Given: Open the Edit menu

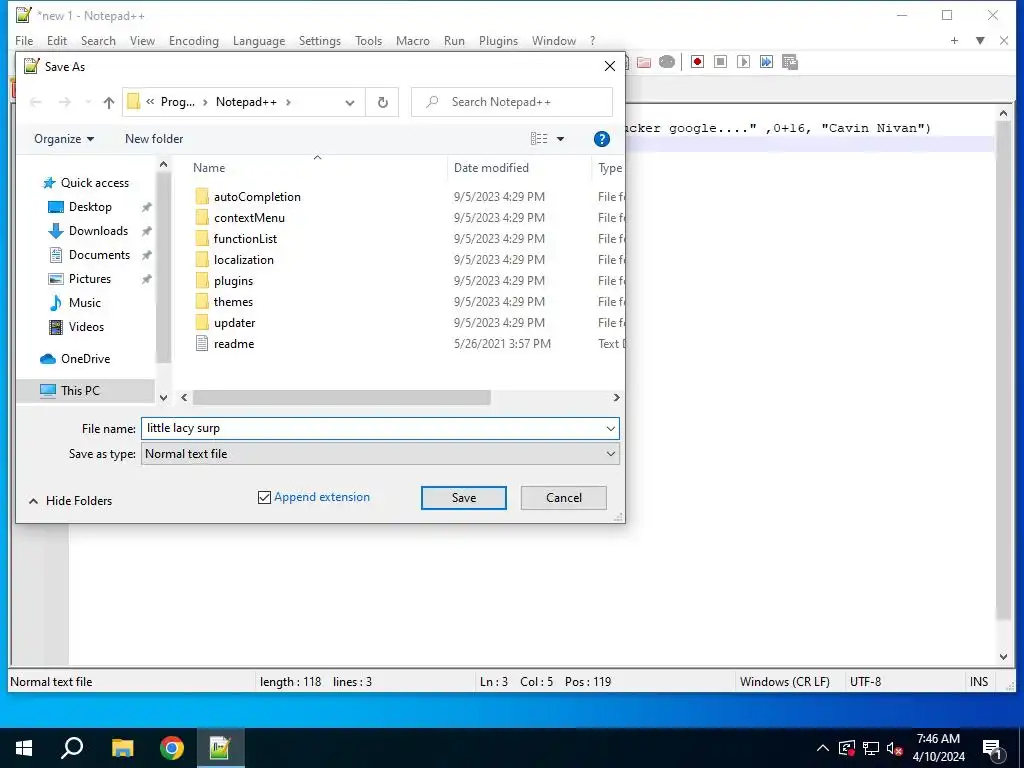Looking at the screenshot, I should click(x=57, y=40).
